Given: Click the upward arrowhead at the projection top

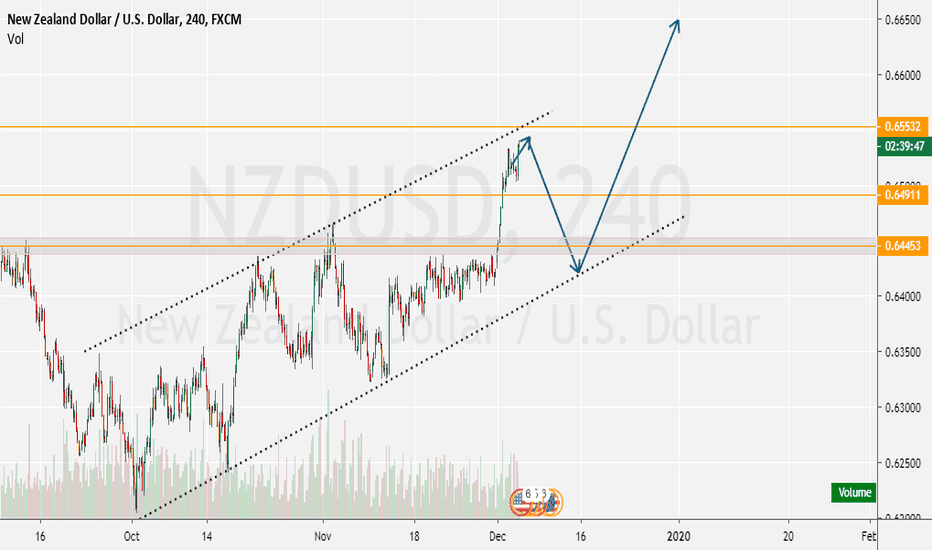Looking at the screenshot, I should pyautogui.click(x=678, y=23).
